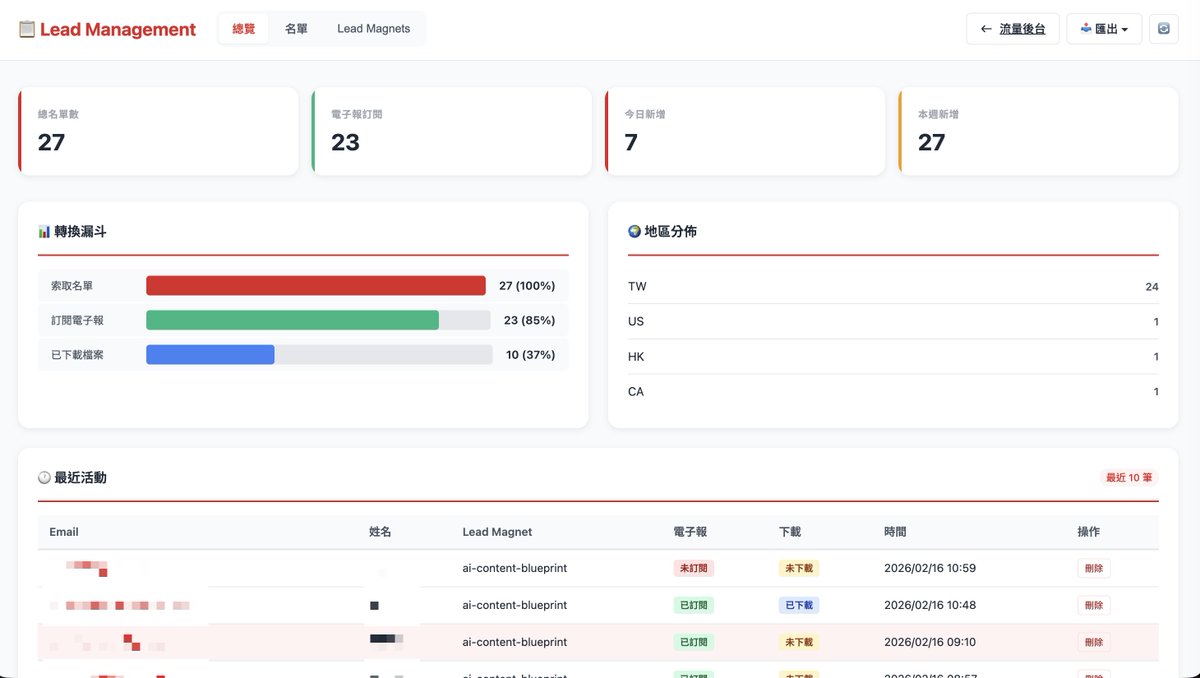Image resolution: width=1200 pixels, height=678 pixels.
Task: Click the globe icon next to 地區分佈
Action: tap(634, 231)
